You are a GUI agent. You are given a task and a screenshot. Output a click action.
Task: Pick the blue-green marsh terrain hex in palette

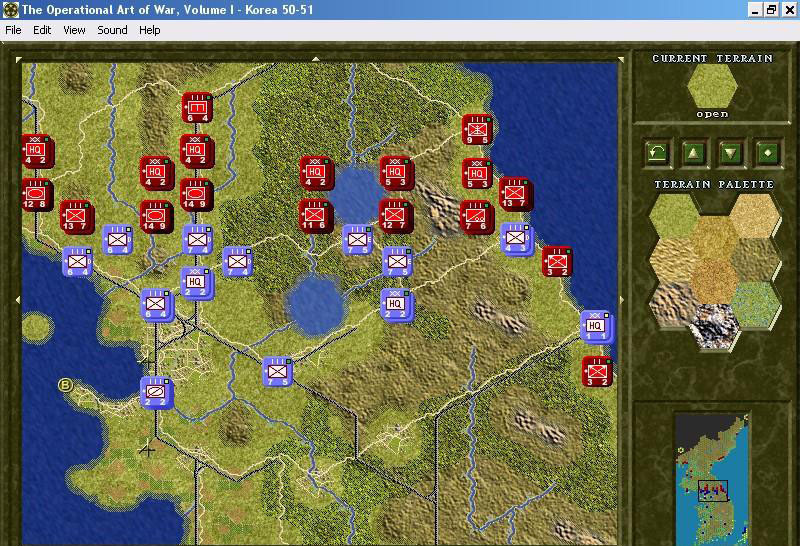point(755,302)
